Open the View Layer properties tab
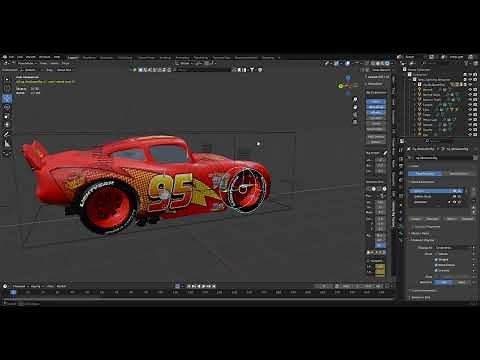Image resolution: width=480 pixels, height=360 pixels. pyautogui.click(x=402, y=173)
